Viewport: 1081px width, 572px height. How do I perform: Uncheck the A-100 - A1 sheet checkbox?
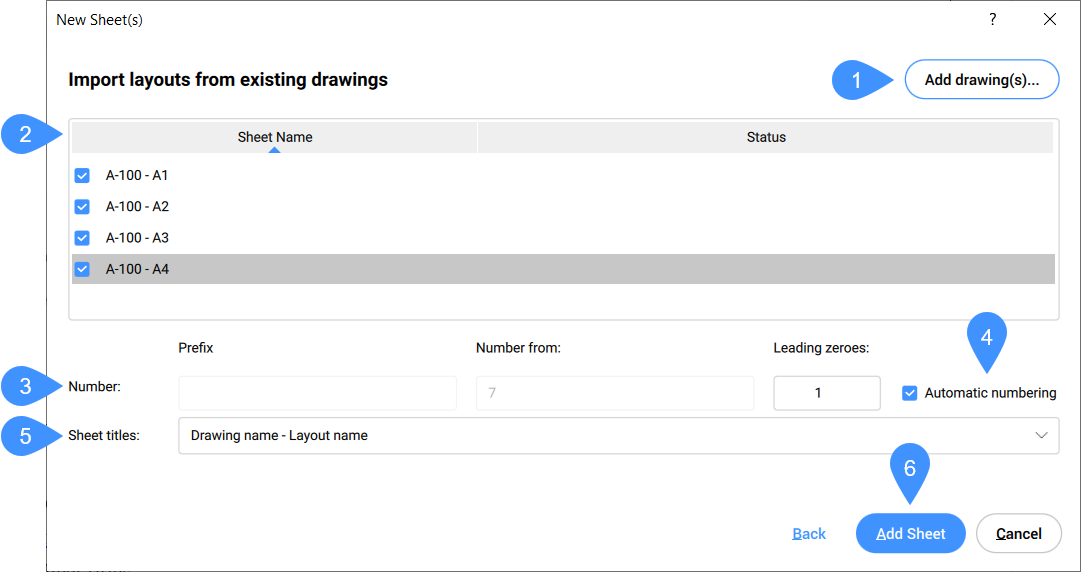point(83,176)
